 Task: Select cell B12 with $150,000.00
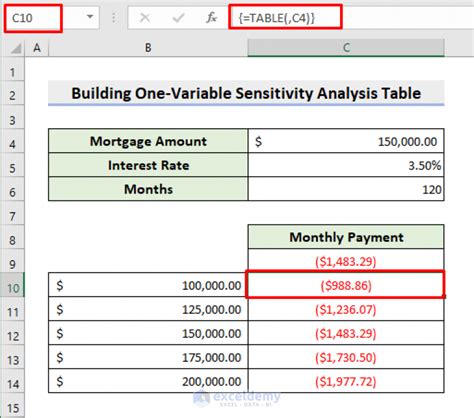click(x=148, y=333)
